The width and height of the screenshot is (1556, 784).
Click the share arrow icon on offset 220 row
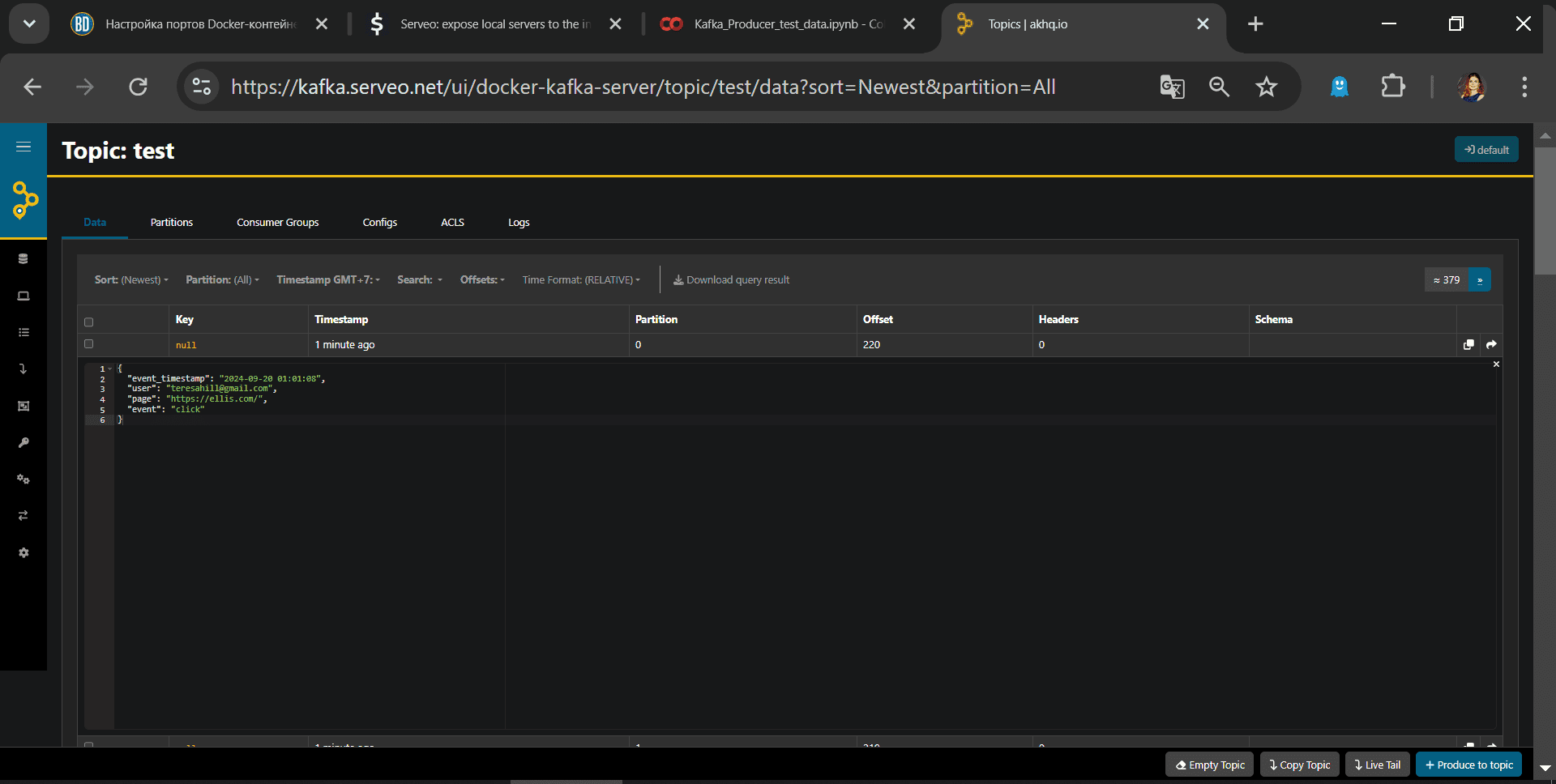pyautogui.click(x=1491, y=345)
